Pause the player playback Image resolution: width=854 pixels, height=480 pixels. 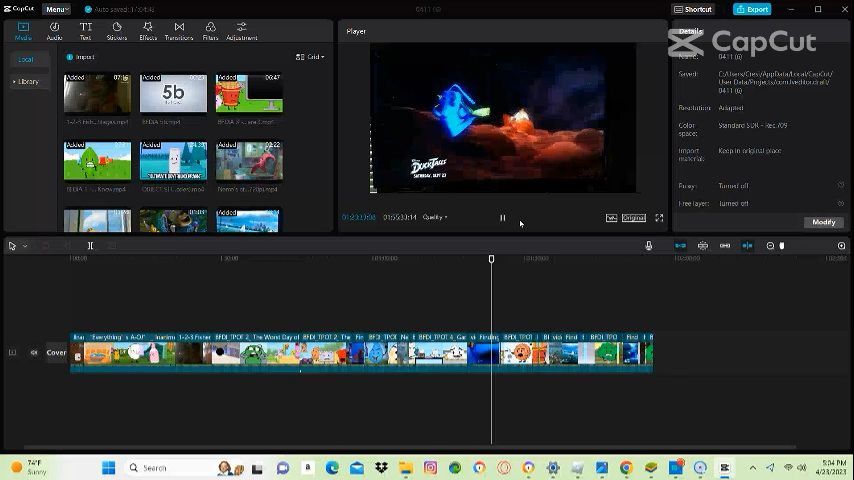click(x=502, y=217)
